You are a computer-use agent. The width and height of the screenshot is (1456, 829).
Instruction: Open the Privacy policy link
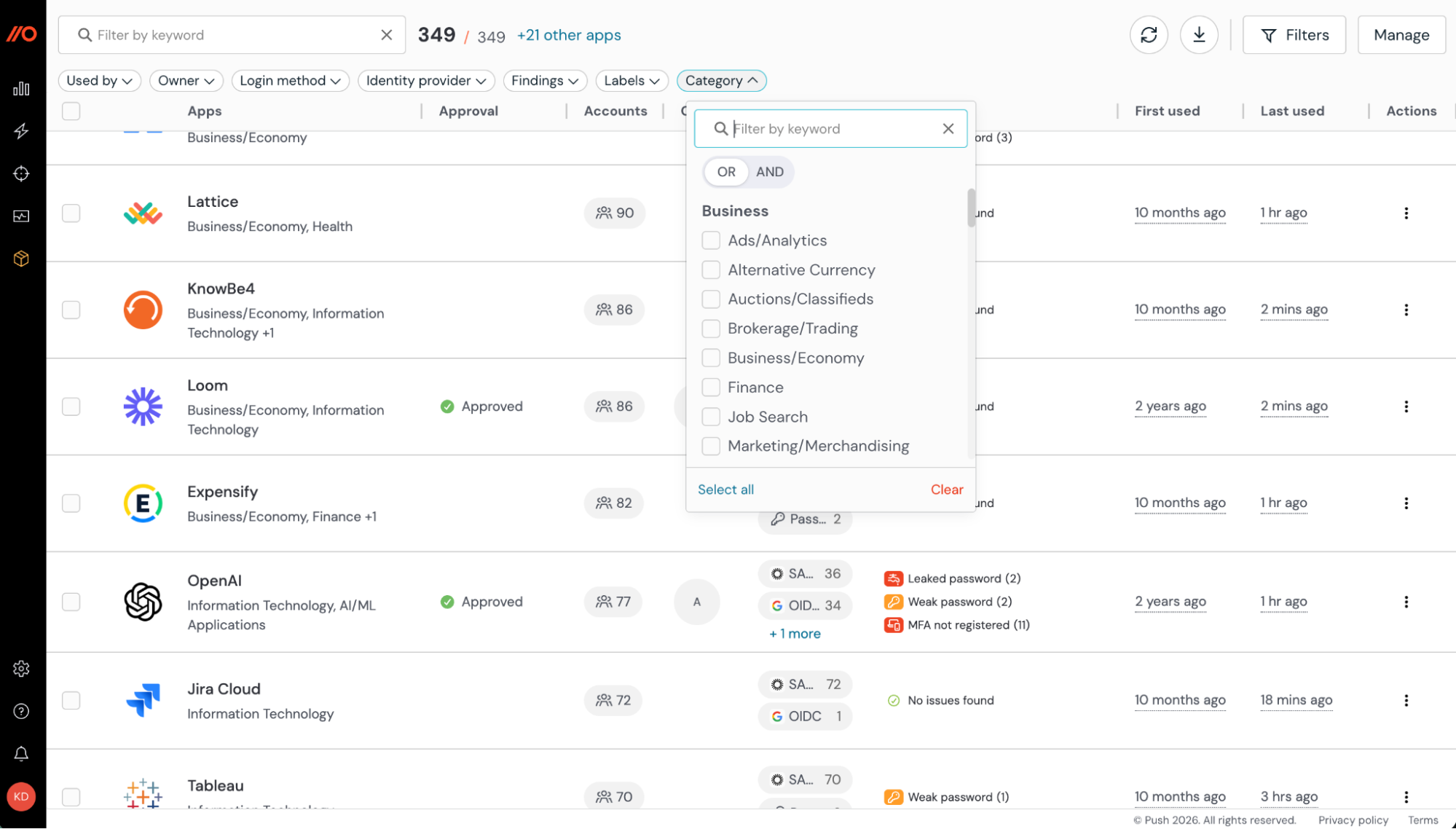click(1353, 820)
